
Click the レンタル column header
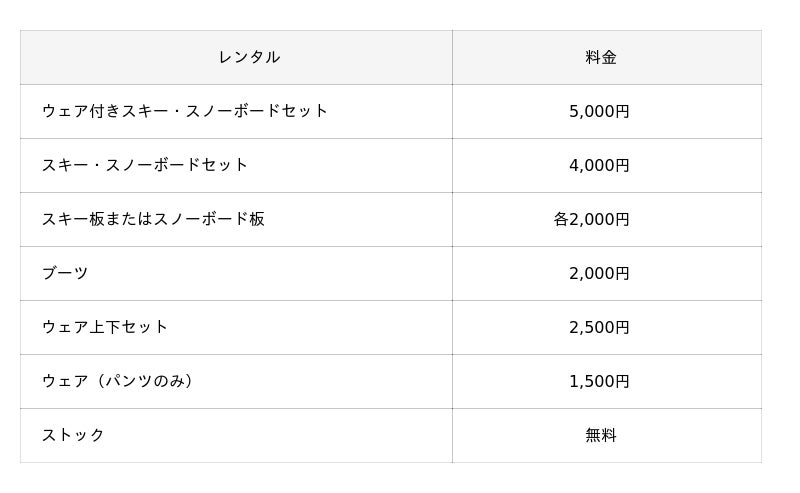249,57
